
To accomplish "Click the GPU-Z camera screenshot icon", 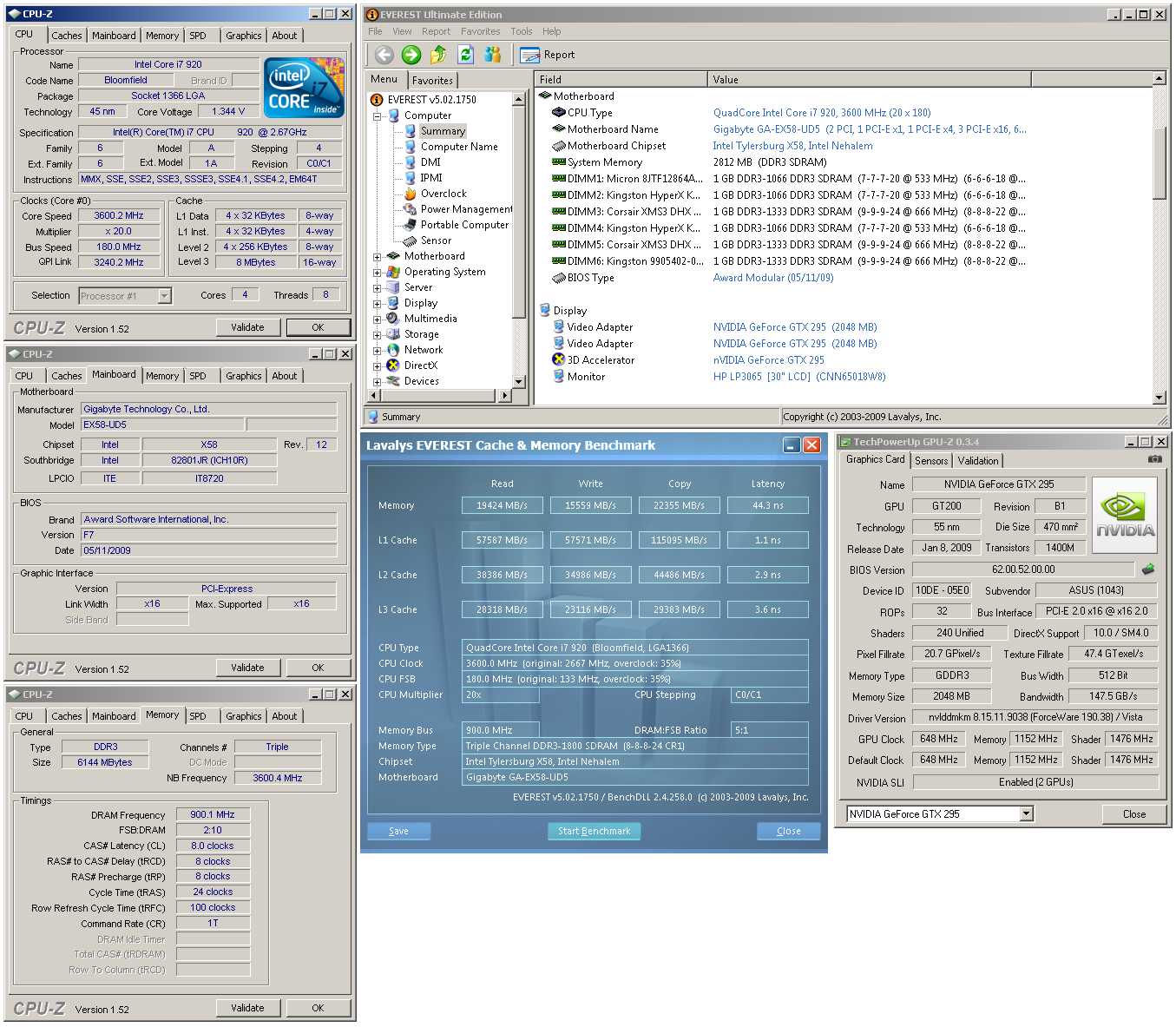I will (1154, 459).
